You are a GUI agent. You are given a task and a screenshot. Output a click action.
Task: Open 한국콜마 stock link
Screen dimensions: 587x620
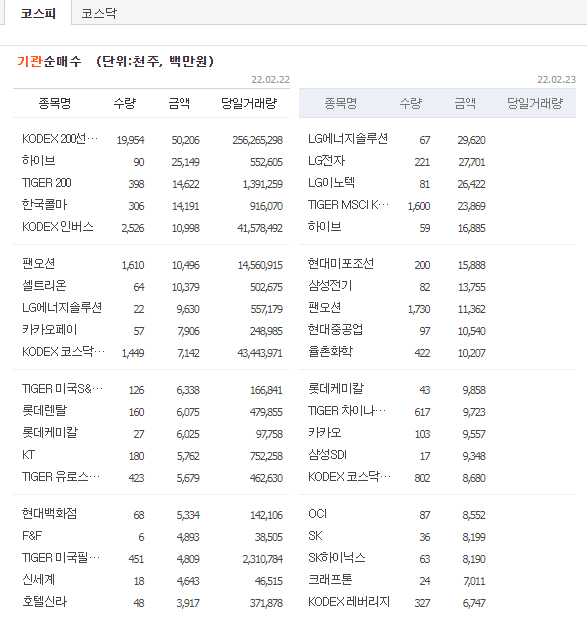pos(44,205)
